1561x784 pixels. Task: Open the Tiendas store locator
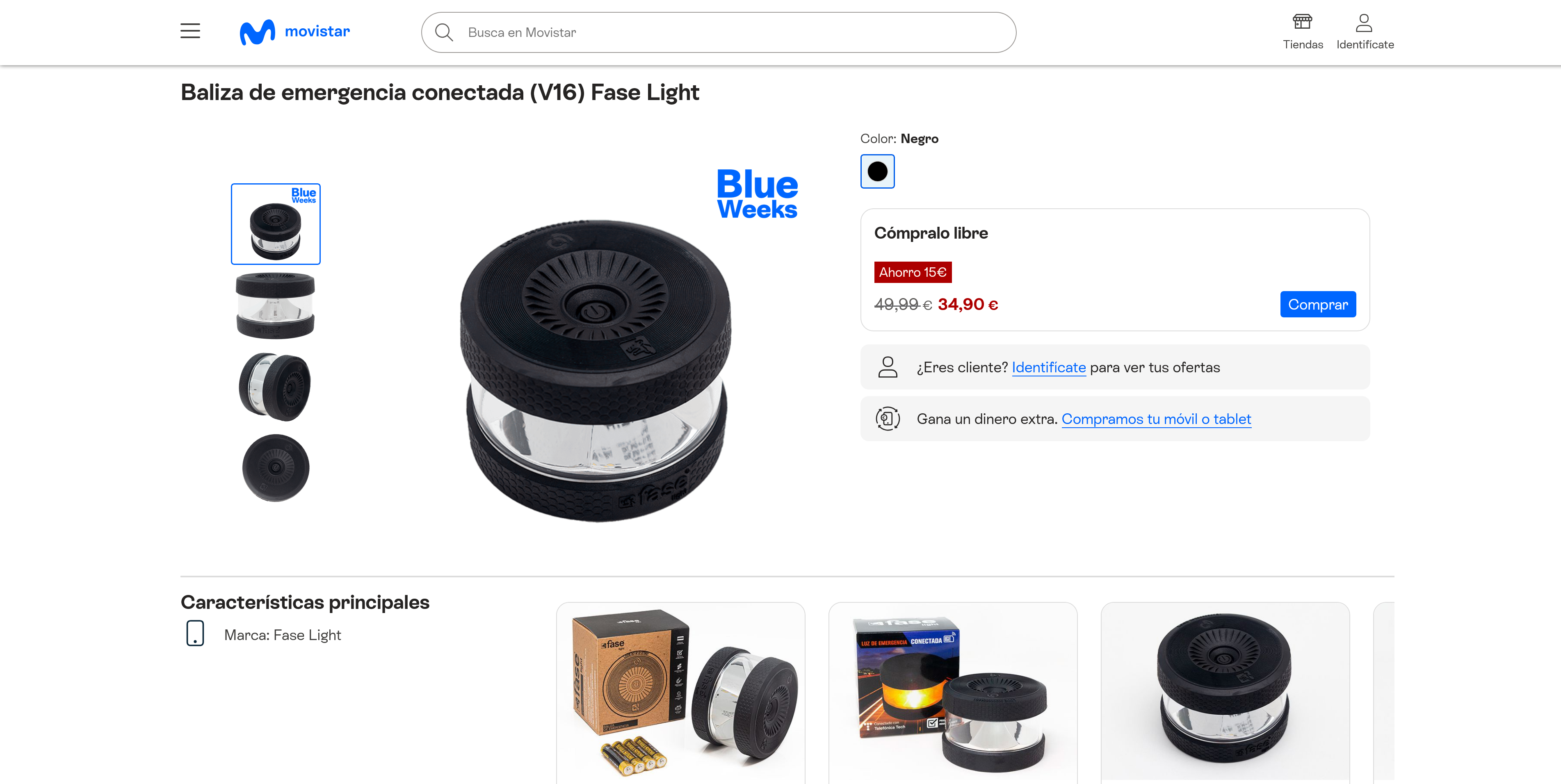(x=1302, y=32)
